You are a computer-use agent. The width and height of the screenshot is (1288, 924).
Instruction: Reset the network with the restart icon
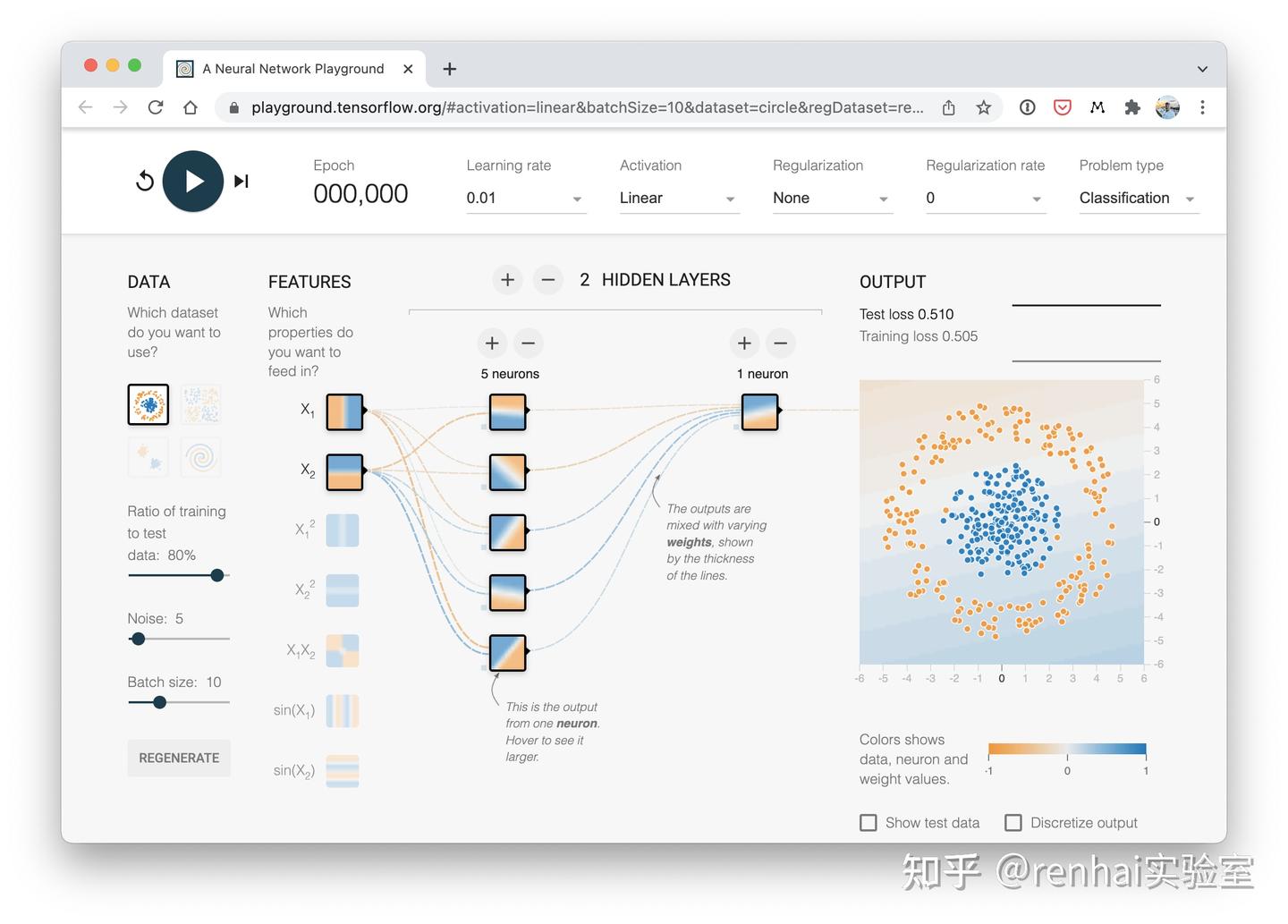[x=145, y=182]
